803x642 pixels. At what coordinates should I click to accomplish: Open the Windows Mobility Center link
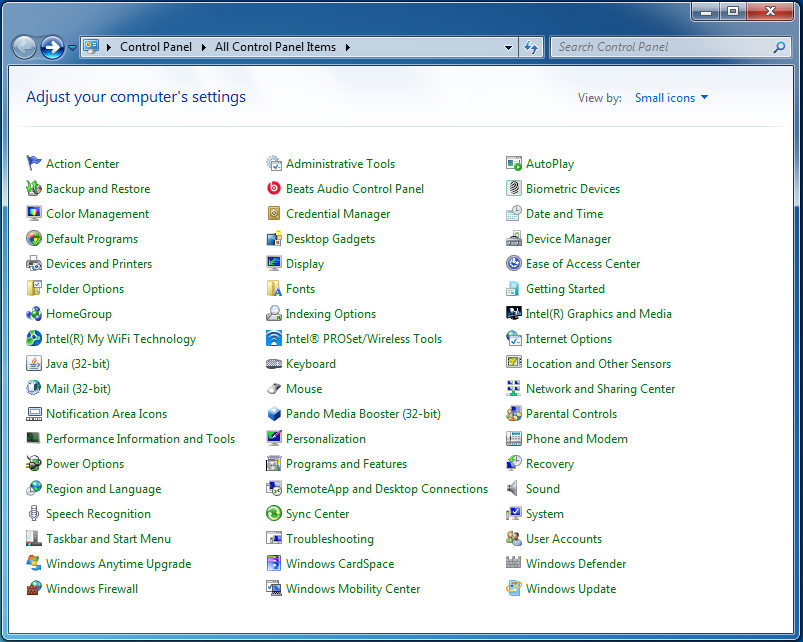click(x=353, y=589)
